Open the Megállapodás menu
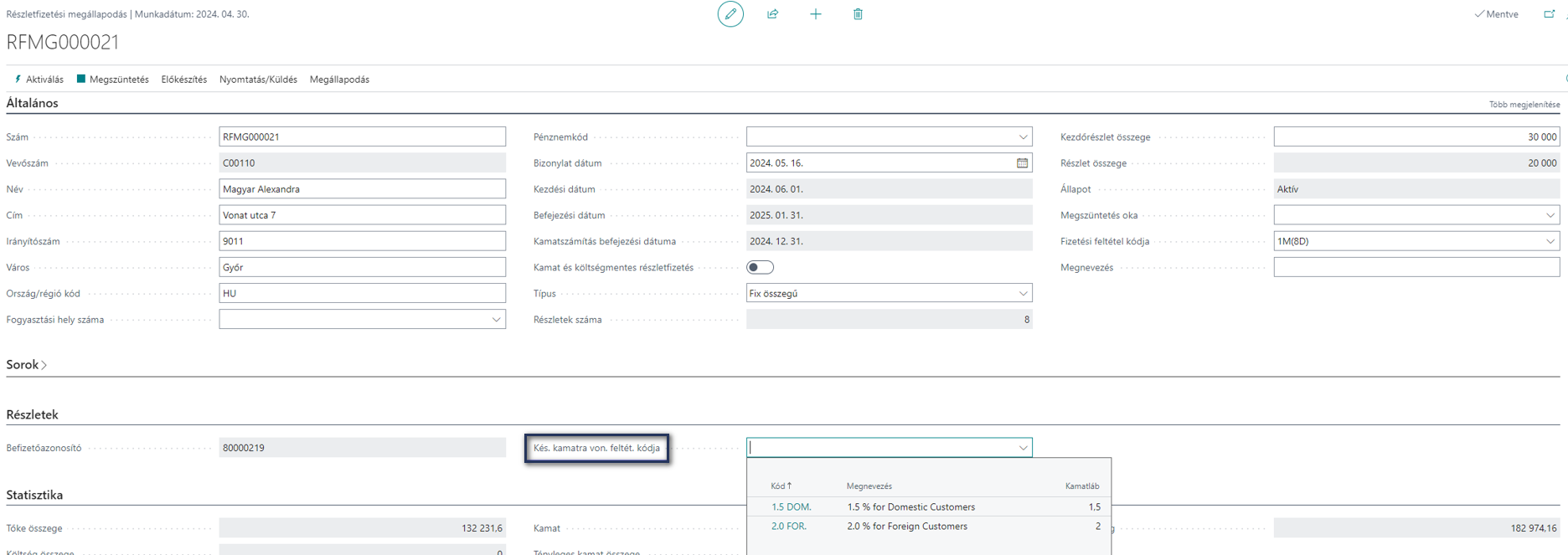The image size is (1568, 555). 339,80
